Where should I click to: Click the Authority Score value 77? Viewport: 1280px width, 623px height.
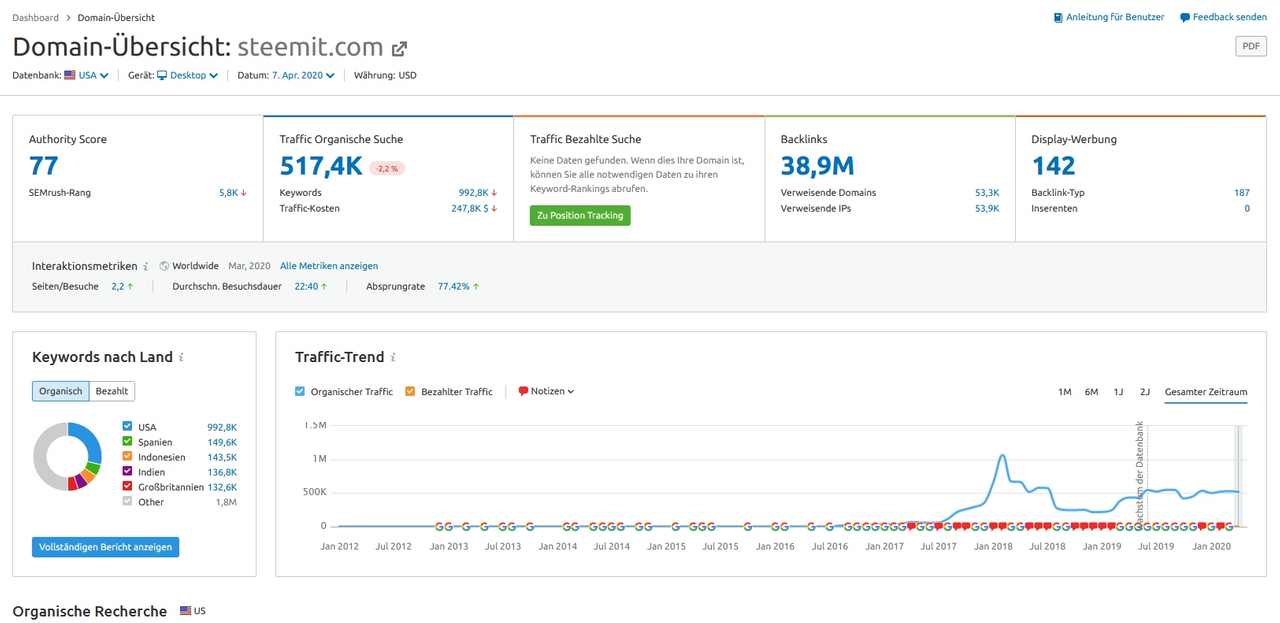[x=43, y=166]
